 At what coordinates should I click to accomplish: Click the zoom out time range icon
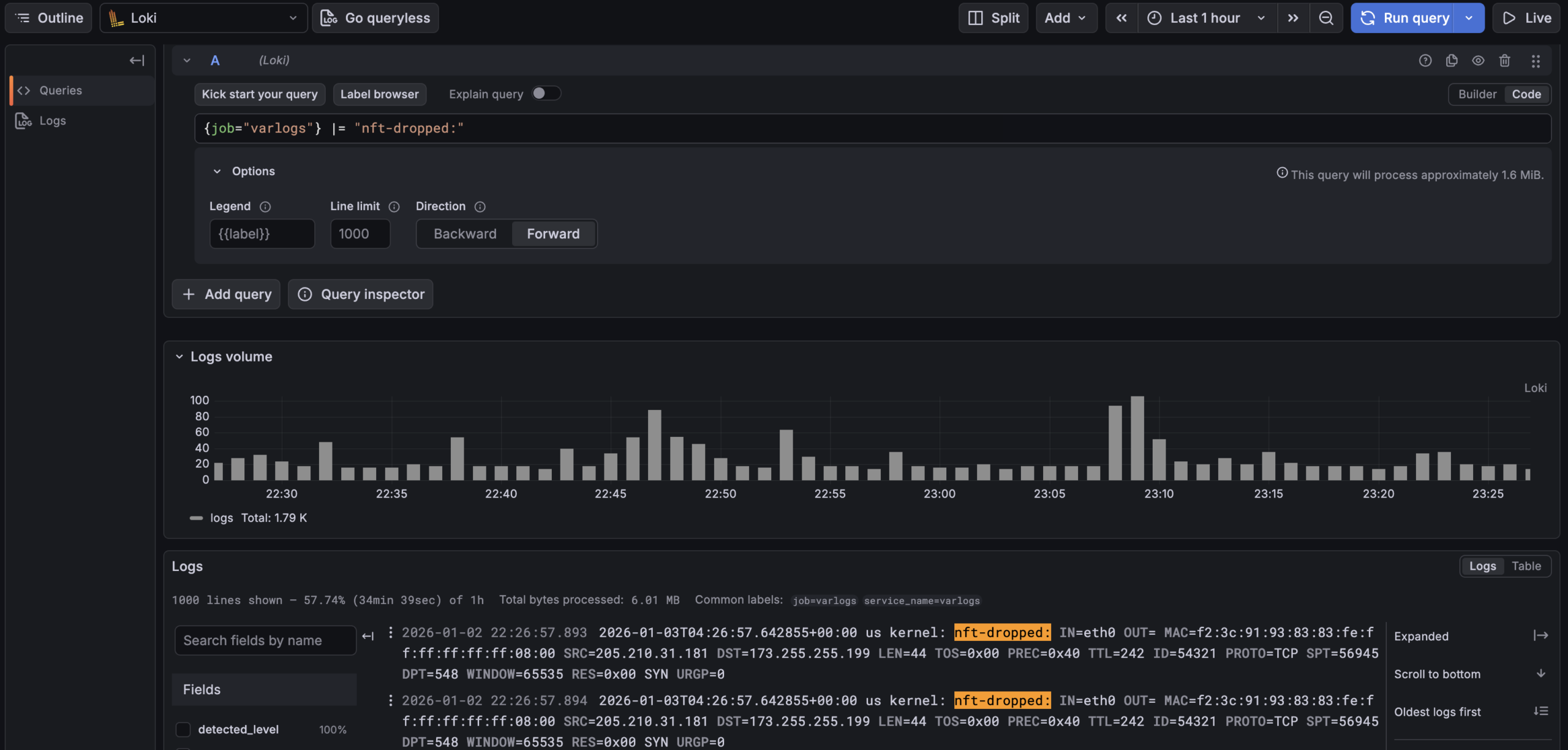point(1325,18)
